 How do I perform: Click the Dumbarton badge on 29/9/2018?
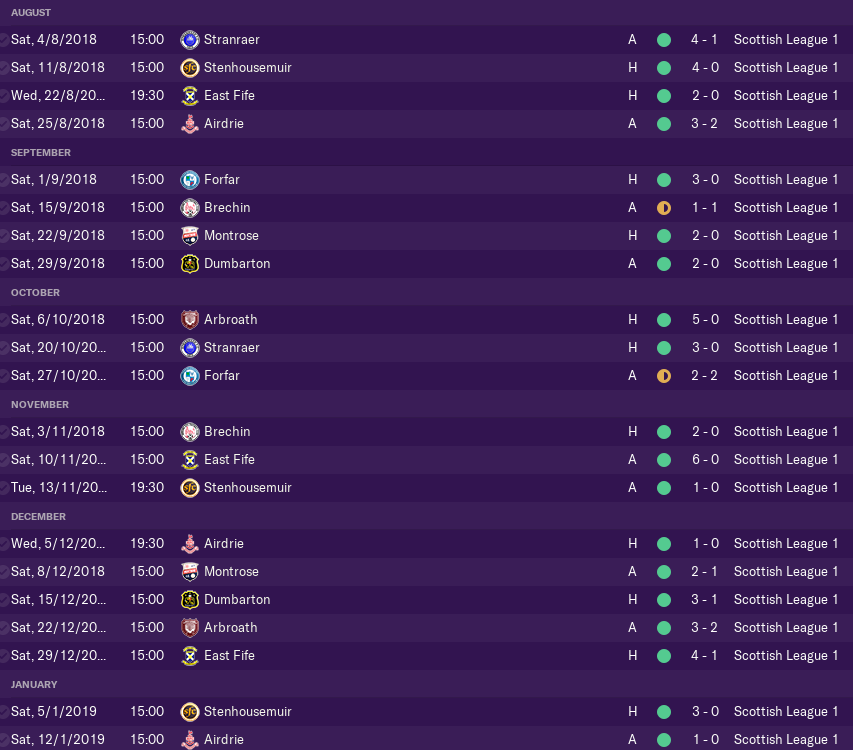coord(190,264)
